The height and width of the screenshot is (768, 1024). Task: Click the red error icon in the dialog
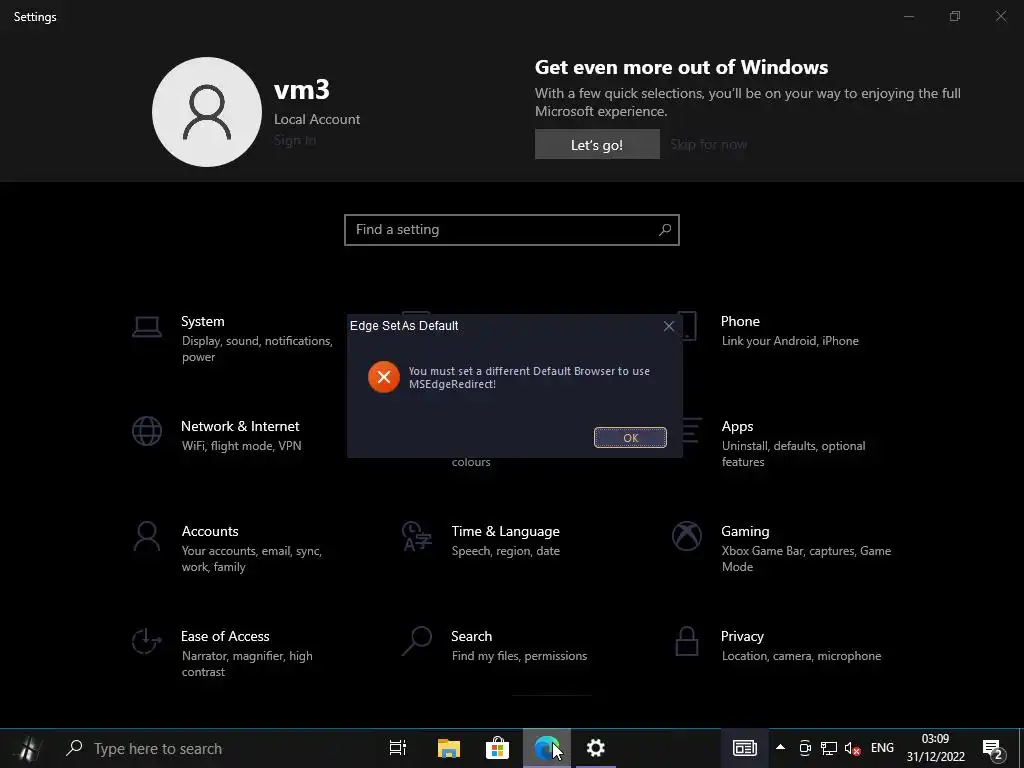click(x=384, y=377)
